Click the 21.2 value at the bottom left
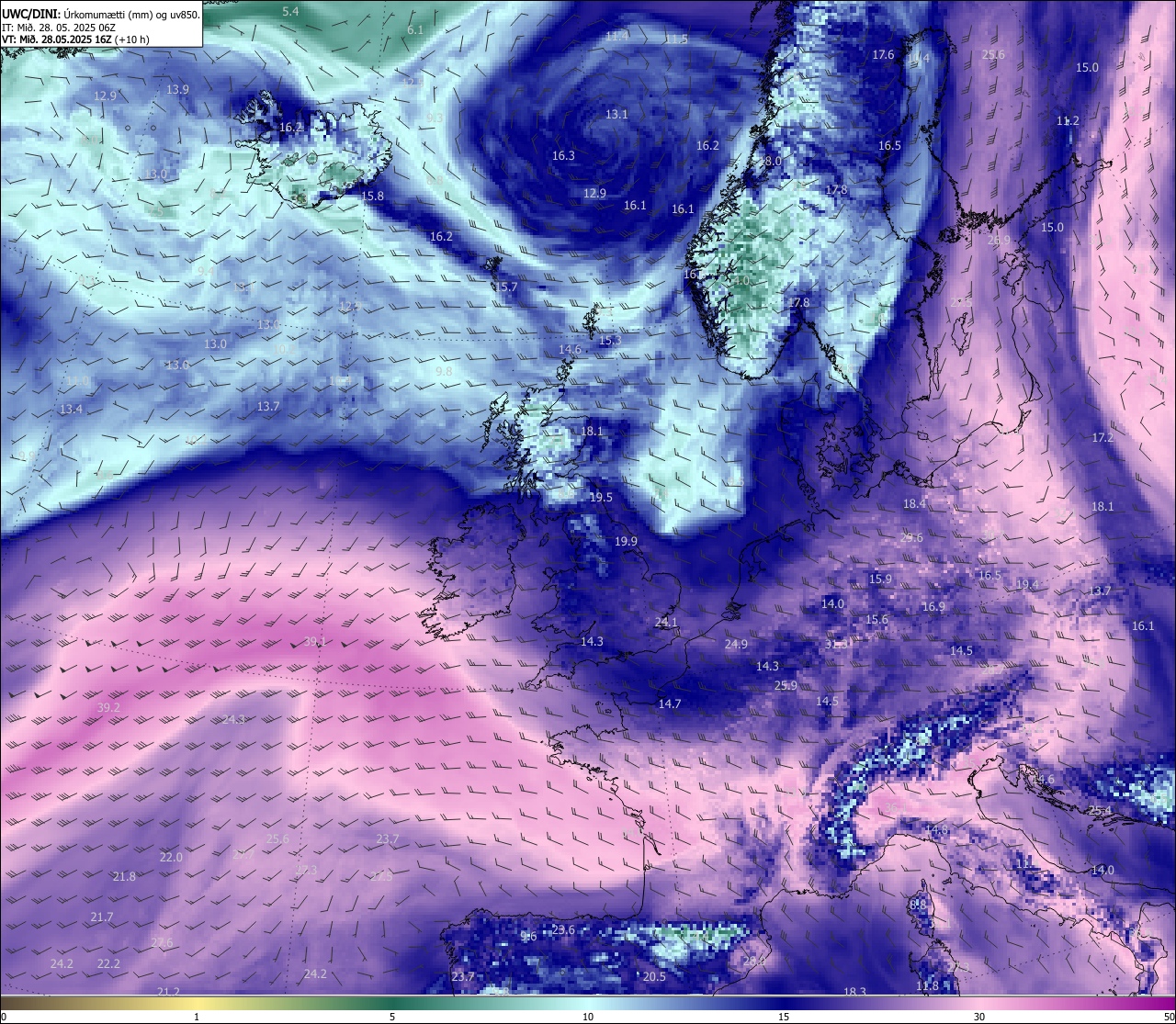This screenshot has height=1024, width=1176. (168, 991)
